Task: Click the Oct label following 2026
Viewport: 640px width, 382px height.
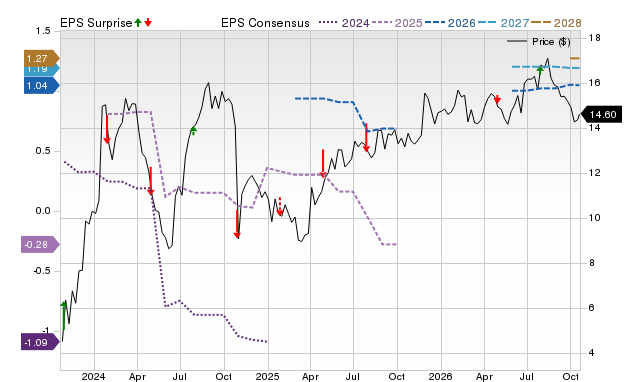Action: point(570,376)
